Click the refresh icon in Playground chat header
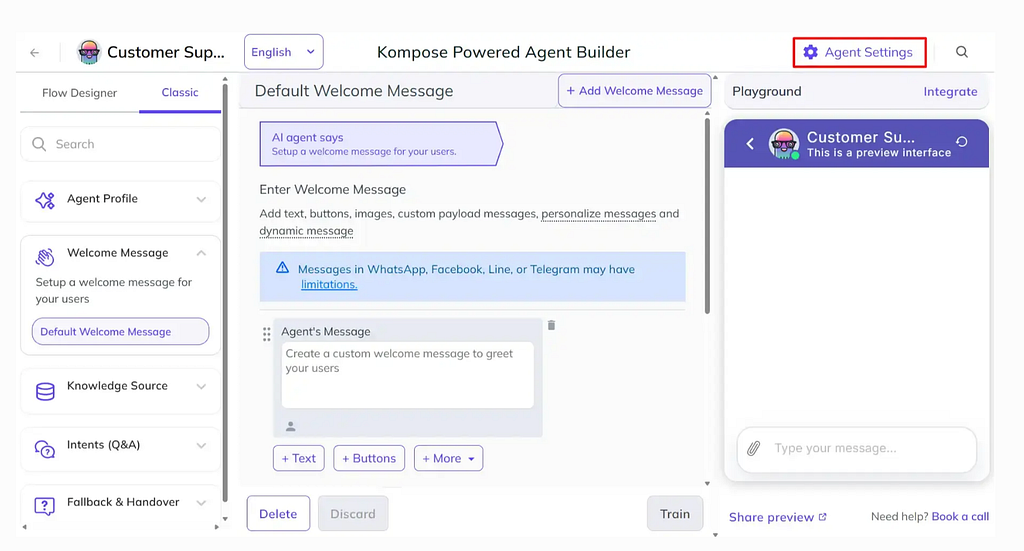The width and height of the screenshot is (1024, 551). tap(962, 141)
